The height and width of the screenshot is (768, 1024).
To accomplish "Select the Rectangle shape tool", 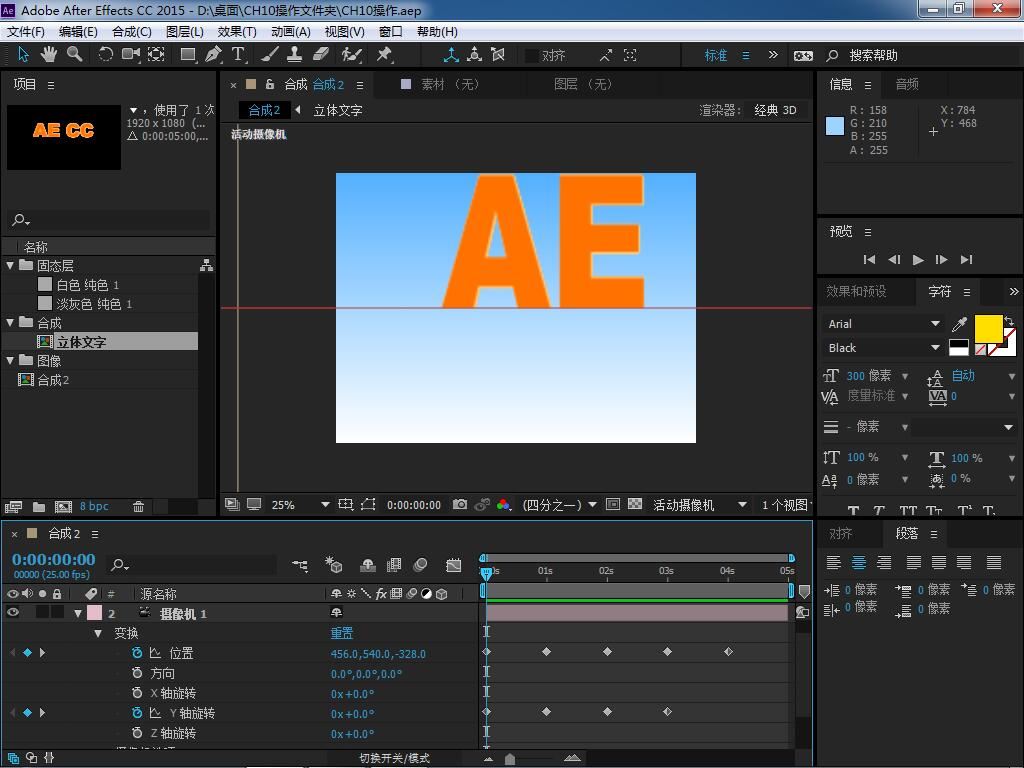I will (188, 55).
